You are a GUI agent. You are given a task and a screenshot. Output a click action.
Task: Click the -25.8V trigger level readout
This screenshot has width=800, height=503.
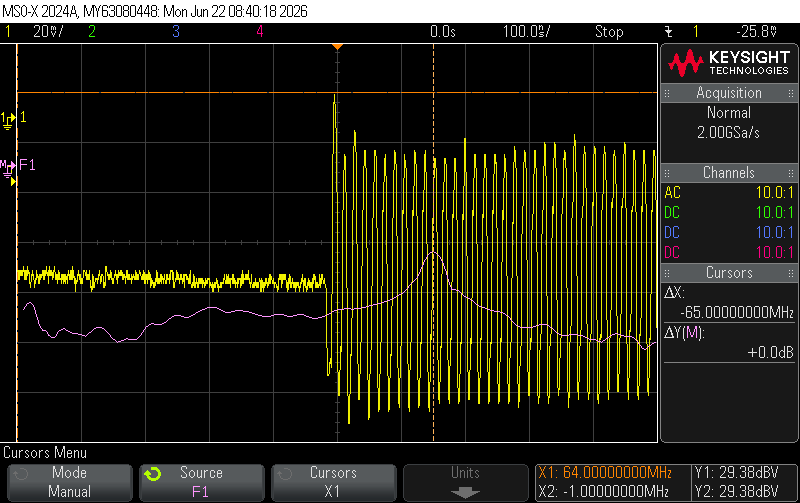[x=757, y=32]
